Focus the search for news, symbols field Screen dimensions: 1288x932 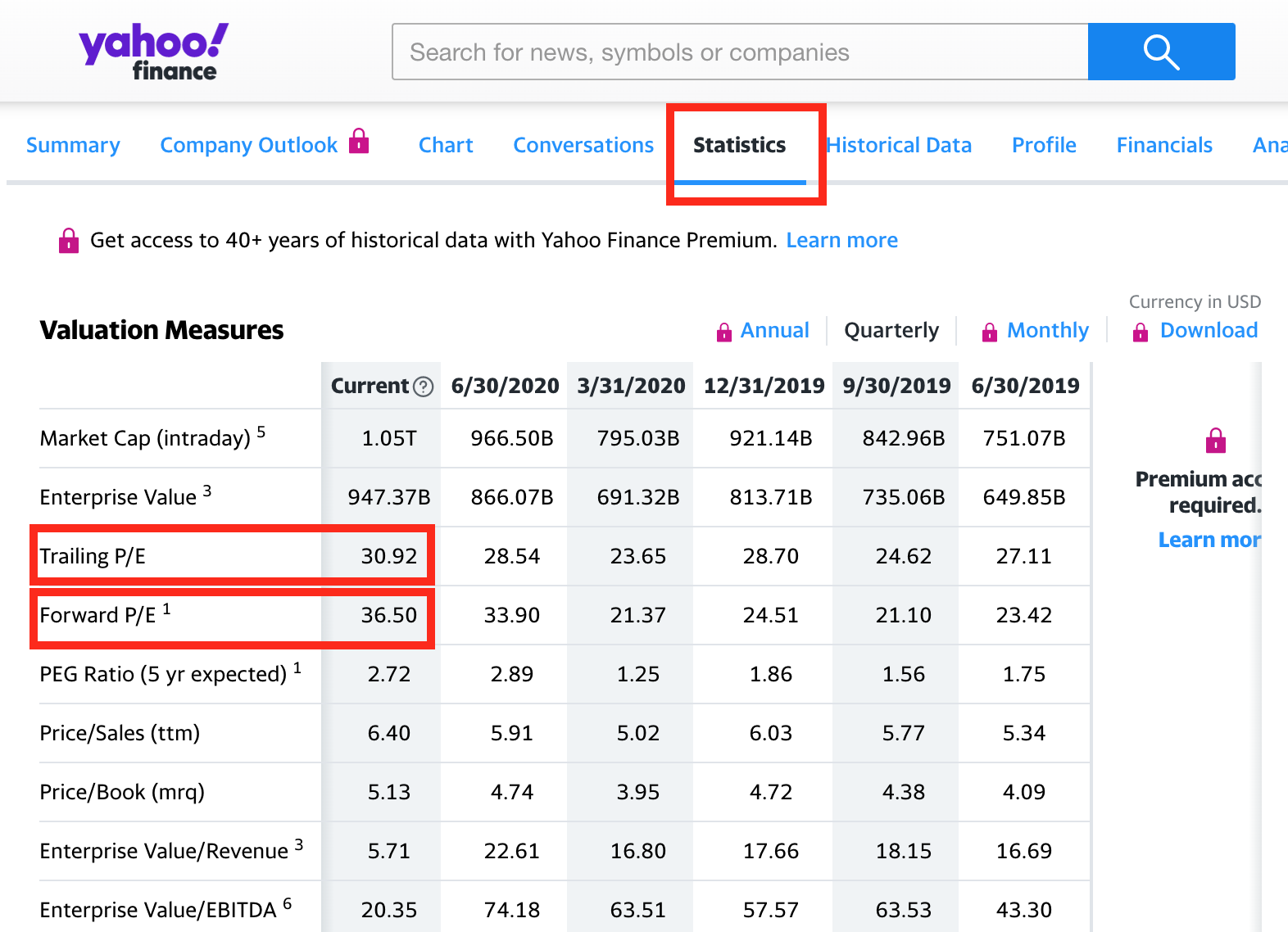pos(740,52)
